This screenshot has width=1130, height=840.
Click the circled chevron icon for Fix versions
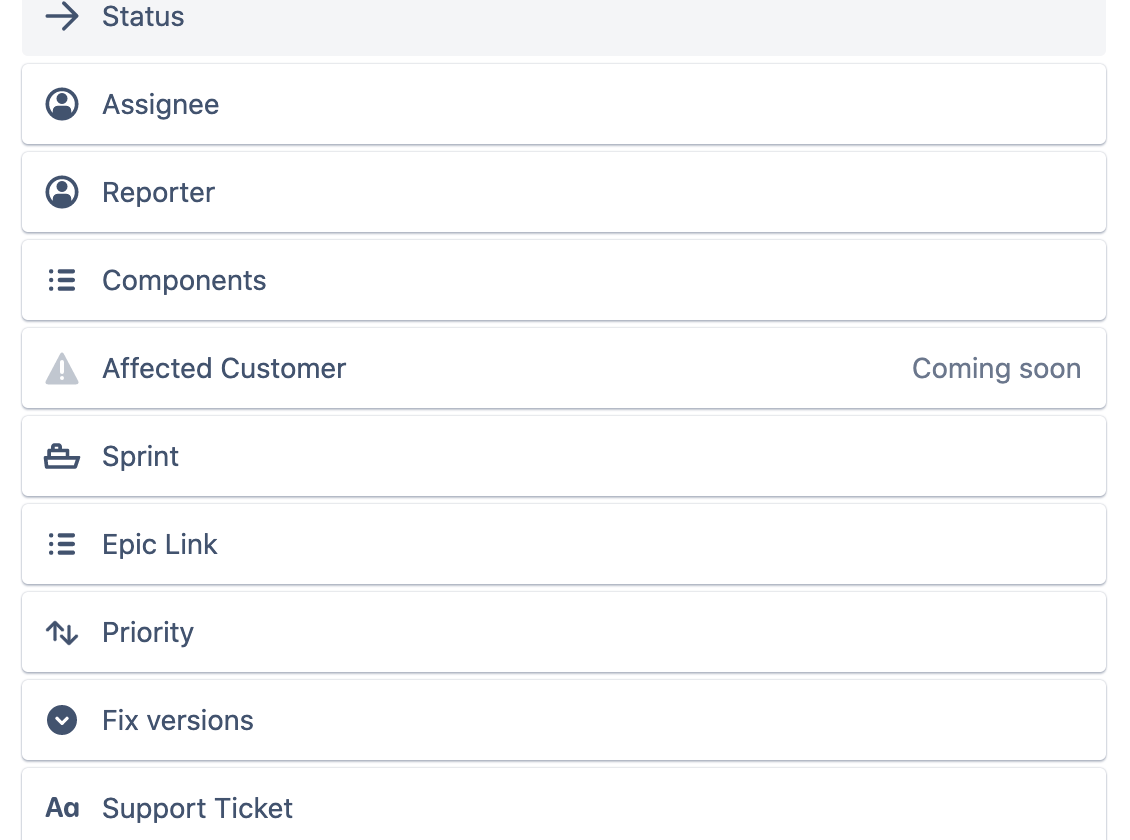tap(62, 721)
